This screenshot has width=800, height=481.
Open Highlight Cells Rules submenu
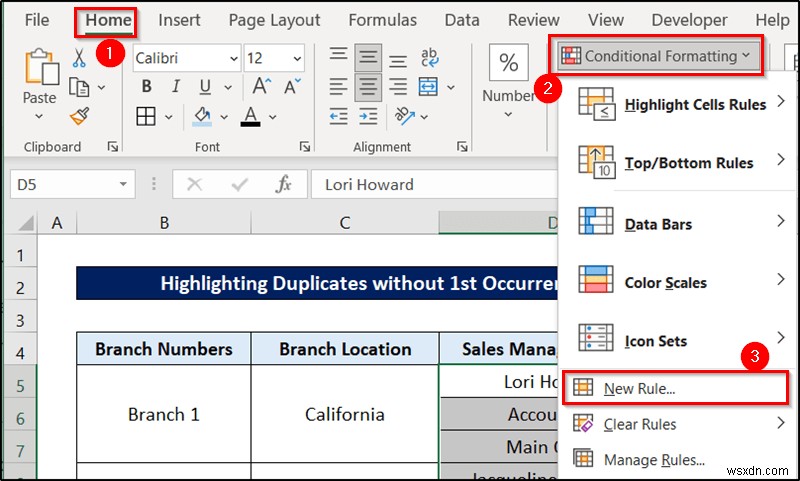click(x=678, y=104)
